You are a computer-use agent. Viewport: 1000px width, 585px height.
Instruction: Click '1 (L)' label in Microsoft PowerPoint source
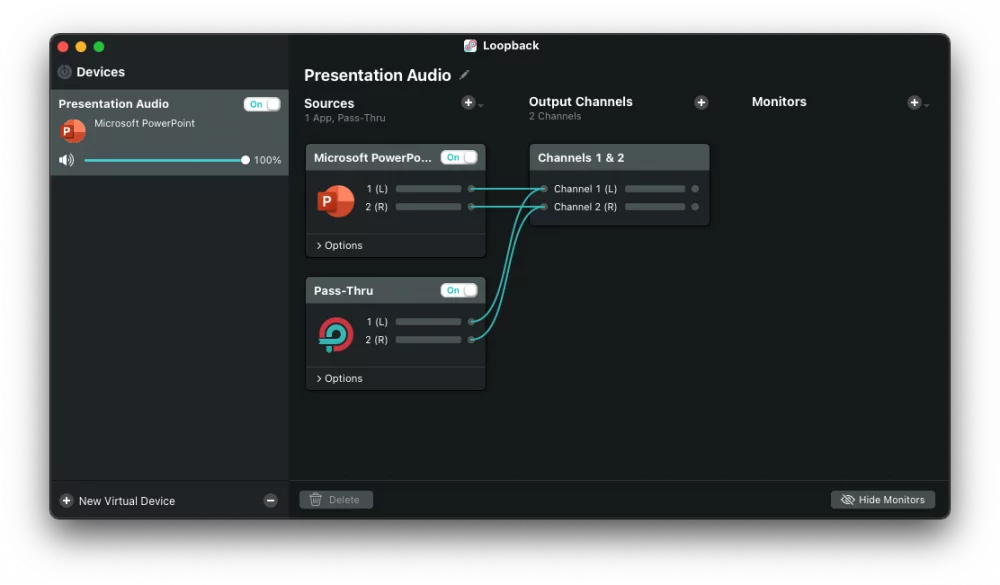377,189
